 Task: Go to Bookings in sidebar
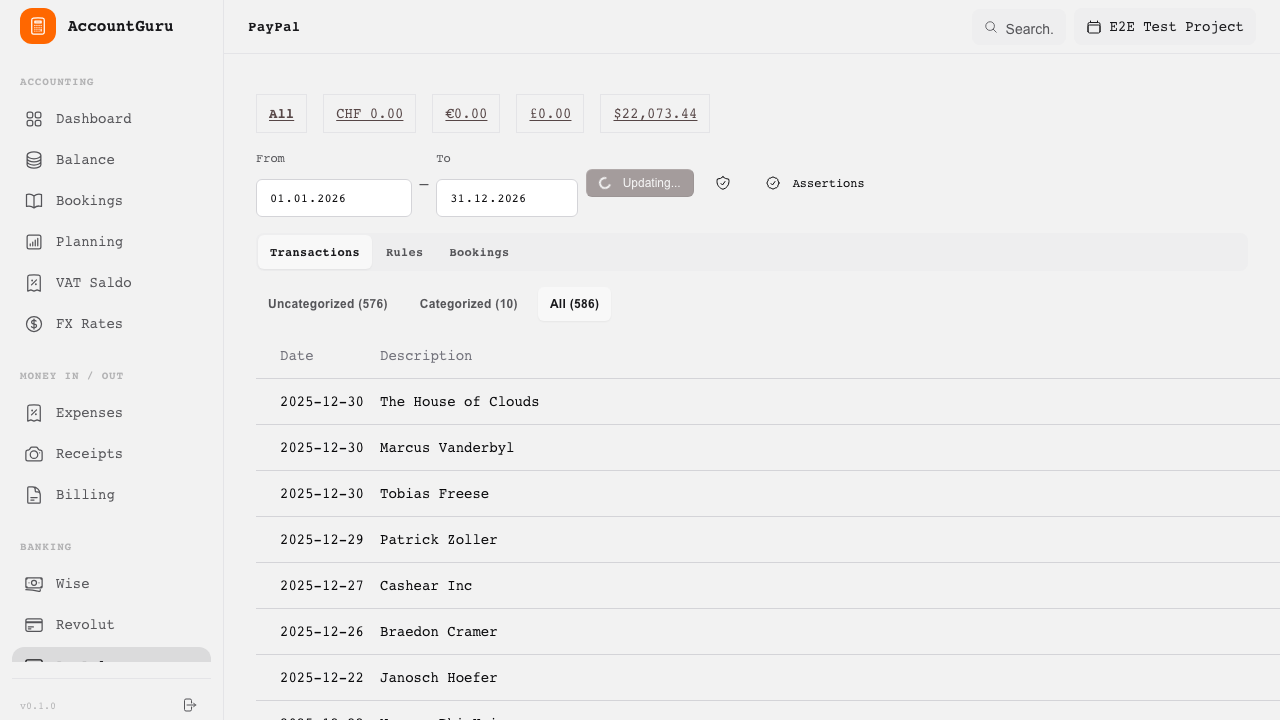[x=89, y=201]
